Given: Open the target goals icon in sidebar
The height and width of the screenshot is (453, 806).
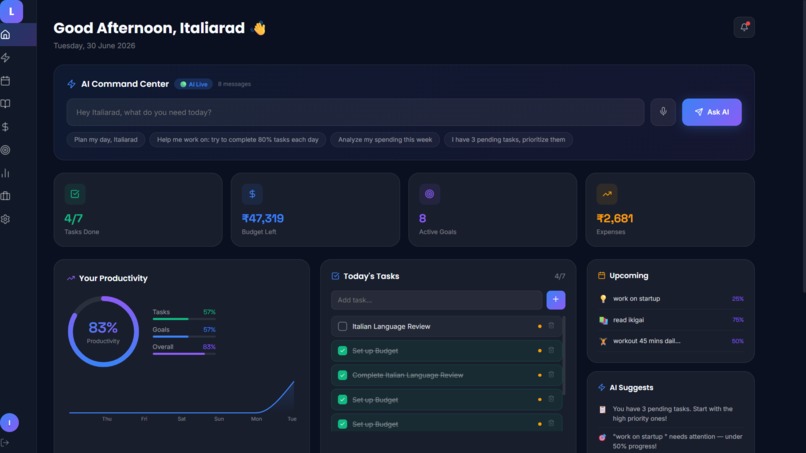Looking at the screenshot, I should click(x=6, y=150).
